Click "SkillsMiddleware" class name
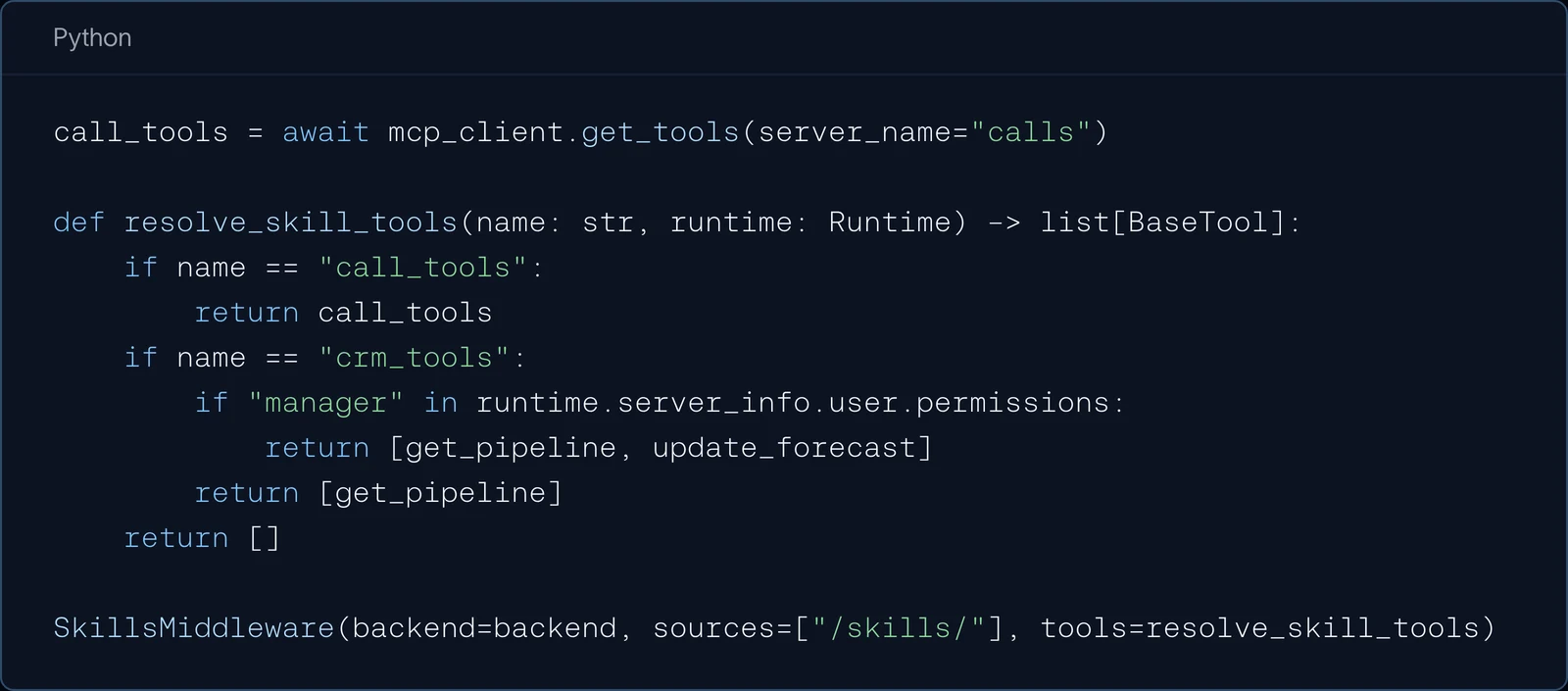1568x691 pixels. coord(194,628)
